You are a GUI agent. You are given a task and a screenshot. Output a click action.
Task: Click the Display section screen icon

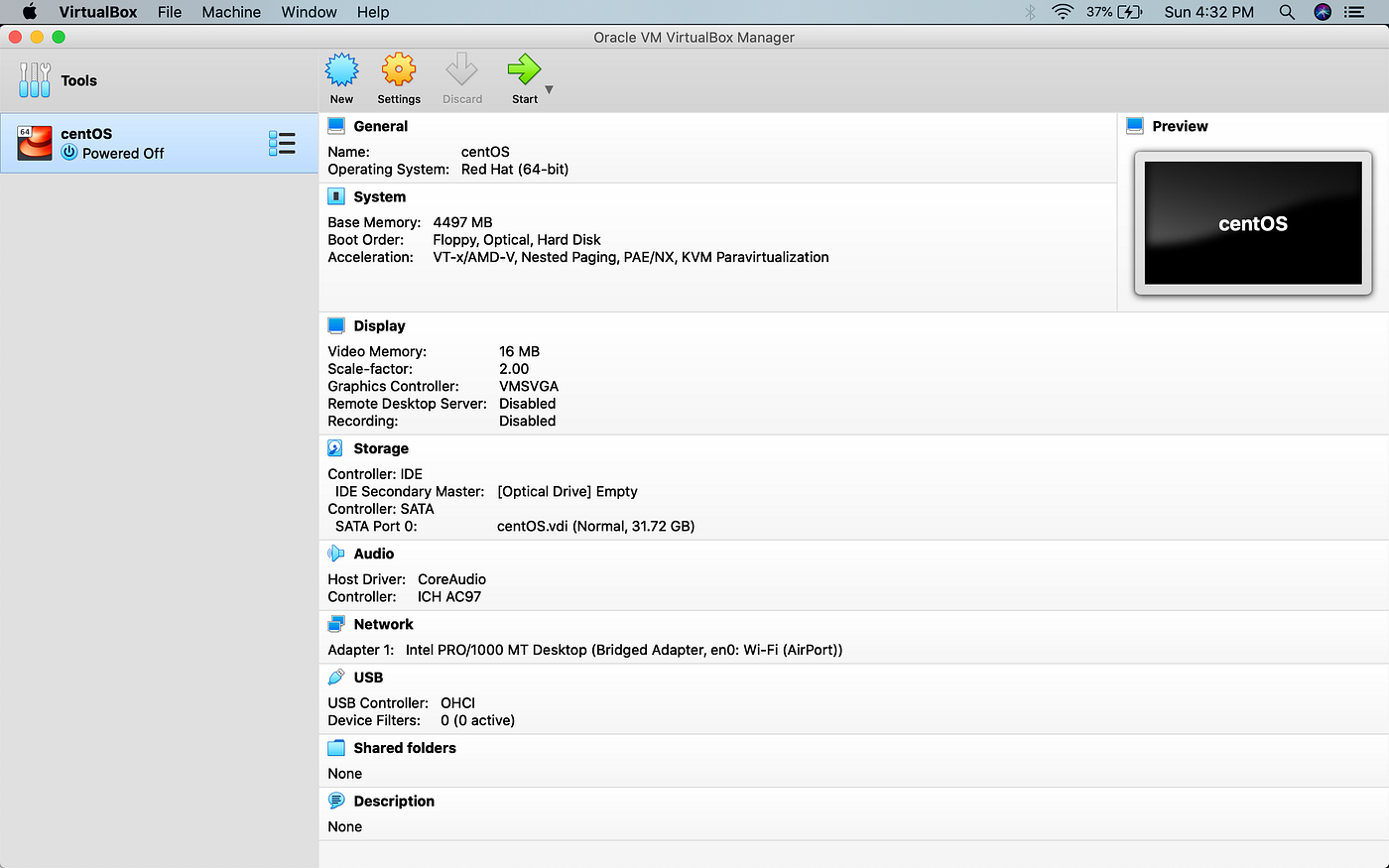point(336,325)
